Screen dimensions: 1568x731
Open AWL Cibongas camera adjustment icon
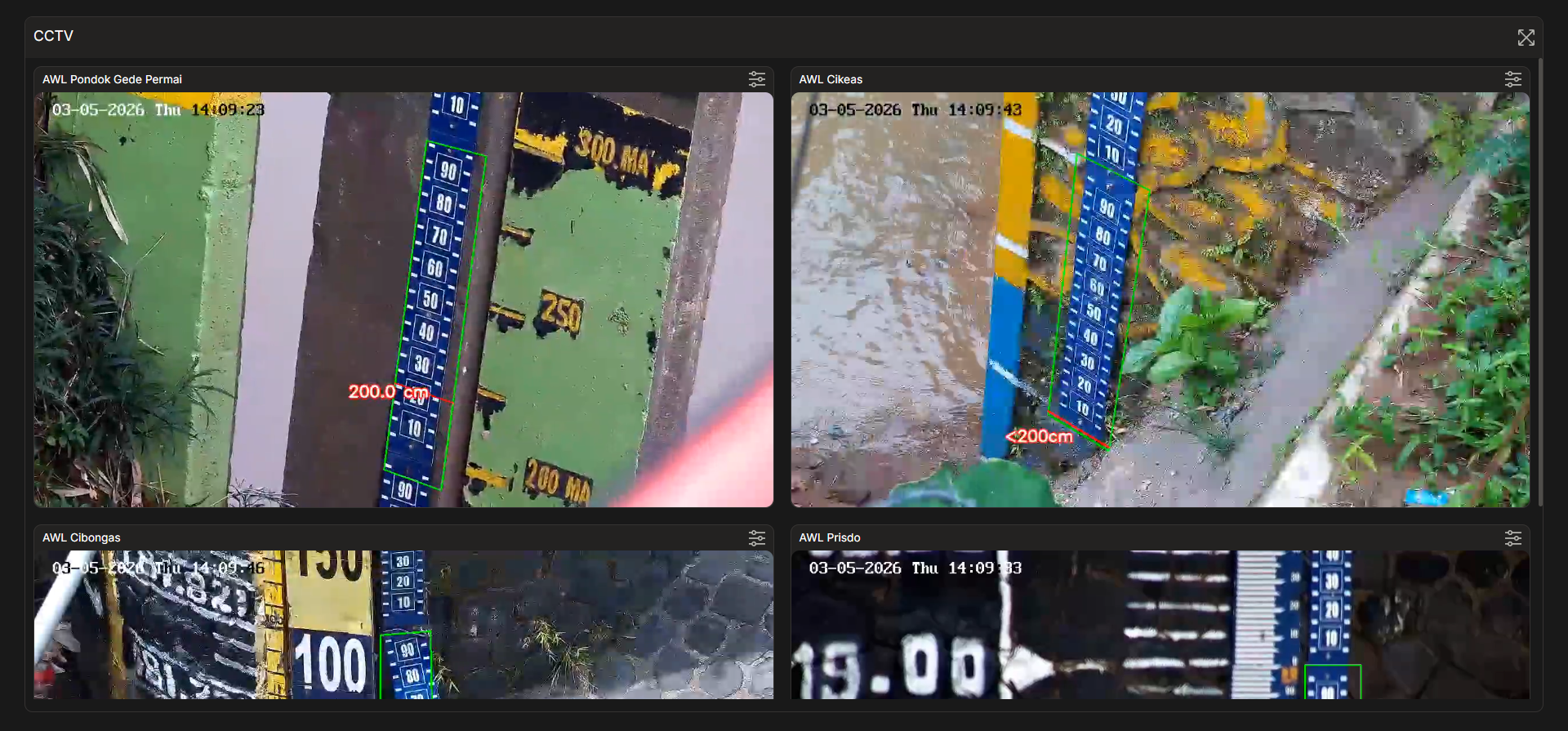(756, 537)
